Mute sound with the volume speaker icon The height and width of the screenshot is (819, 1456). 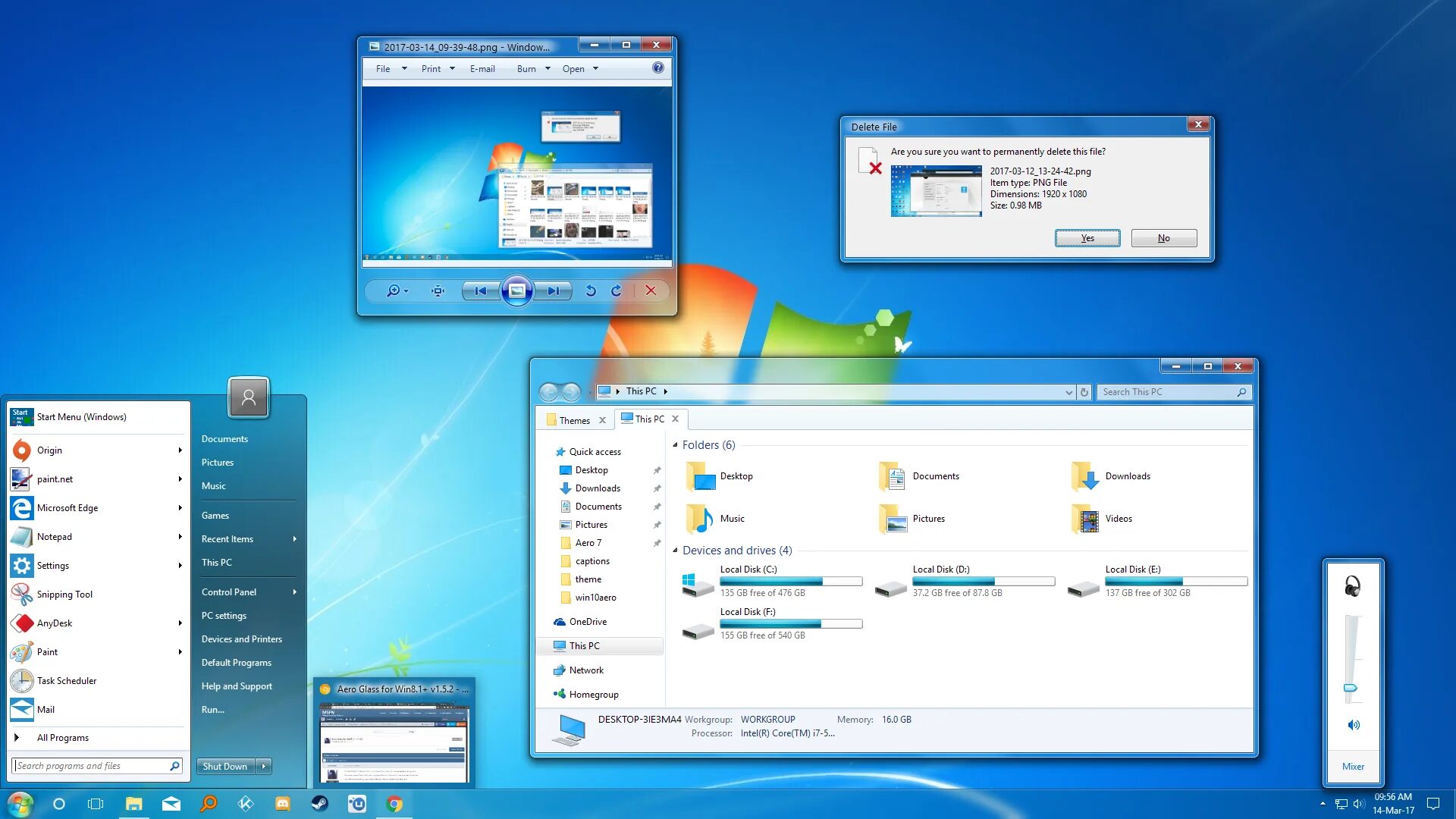[1354, 725]
